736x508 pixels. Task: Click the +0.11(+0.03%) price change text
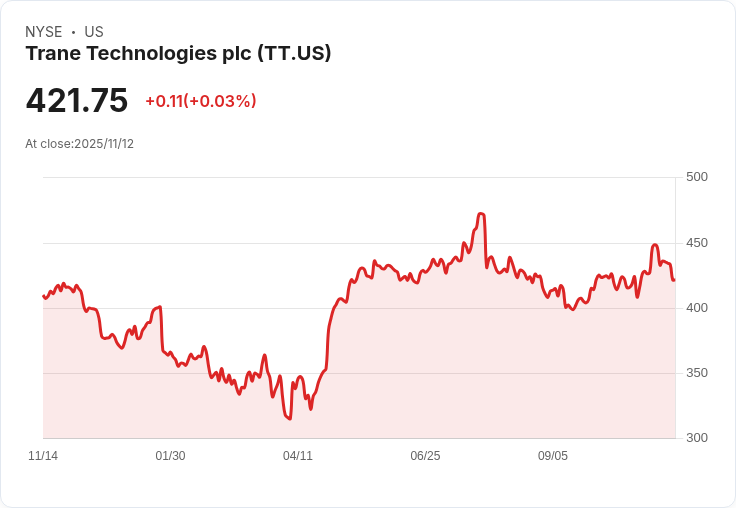coord(201,101)
